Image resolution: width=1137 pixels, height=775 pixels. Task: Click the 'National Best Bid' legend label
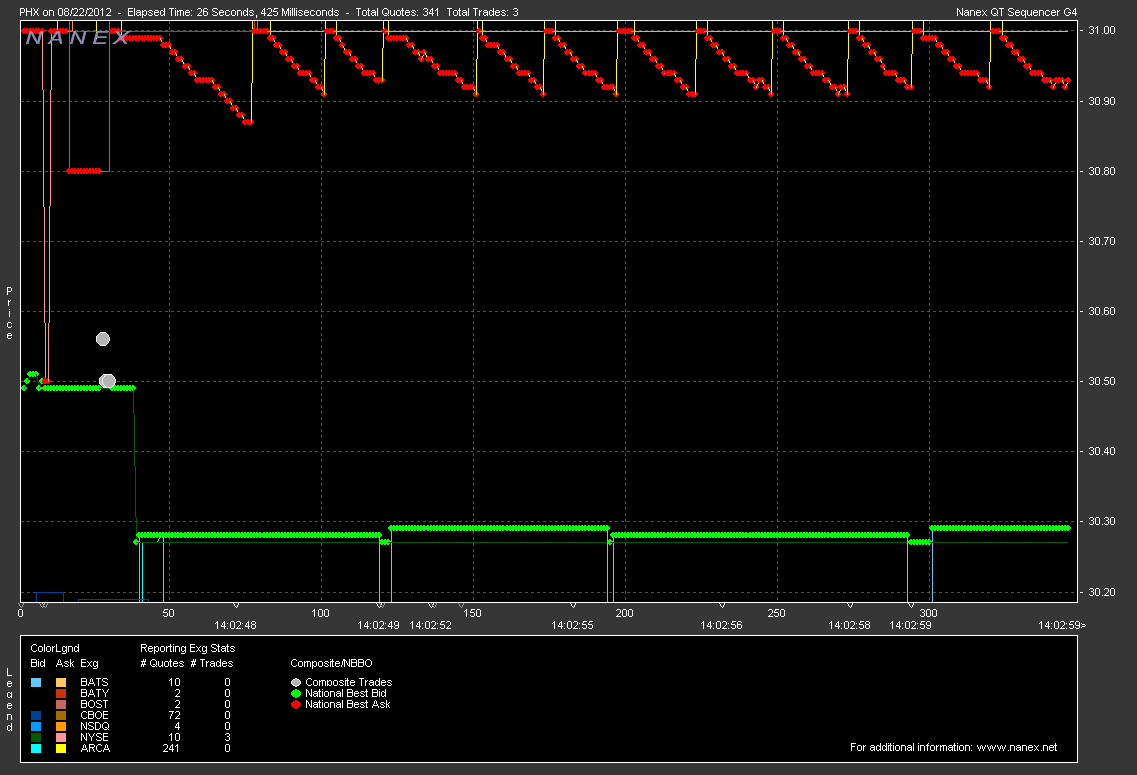(x=346, y=693)
